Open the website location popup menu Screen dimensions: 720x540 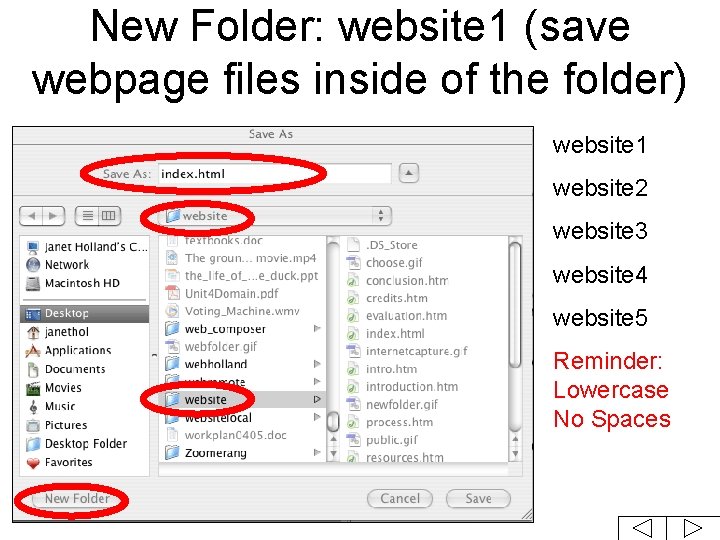tap(275, 216)
